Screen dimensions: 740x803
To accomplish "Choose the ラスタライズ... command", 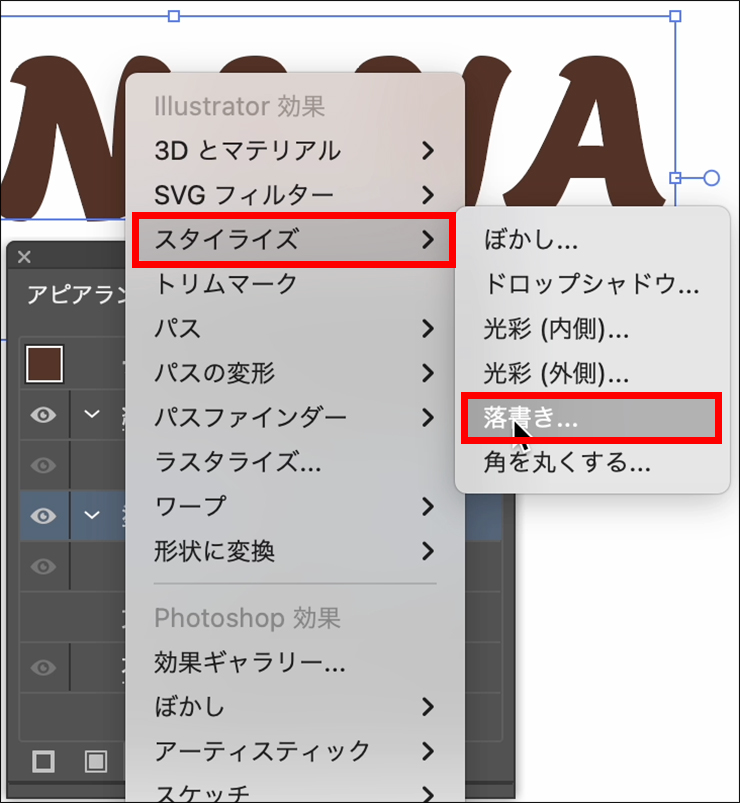I will (x=238, y=462).
